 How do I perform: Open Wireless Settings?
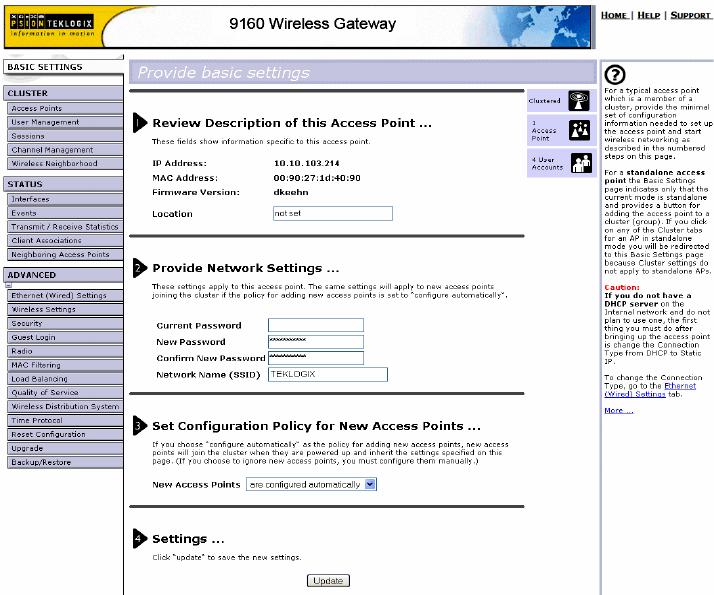pos(65,309)
